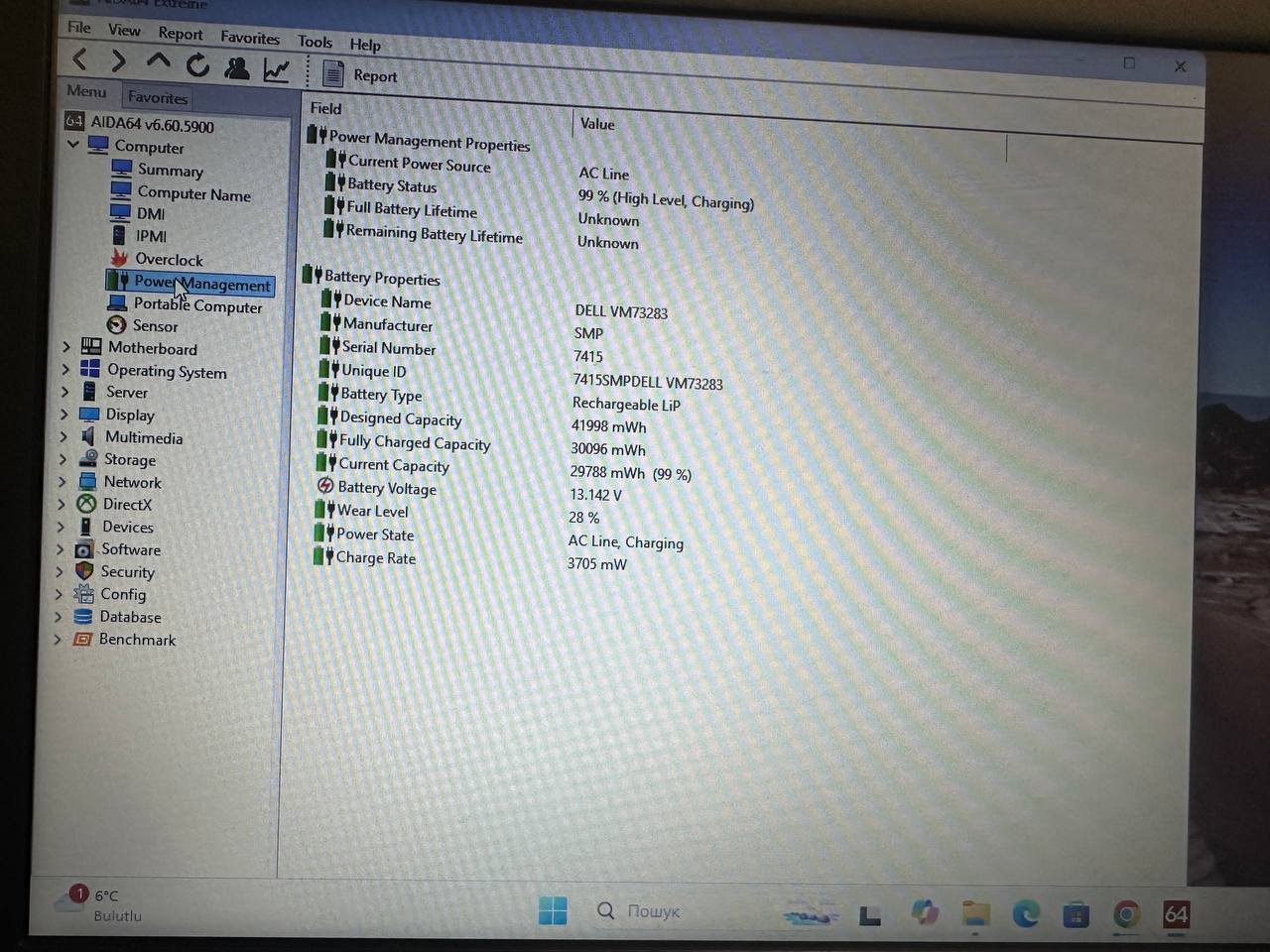Click the Benchmark tree icon
Screen dimensions: 1270x952
coord(82,639)
